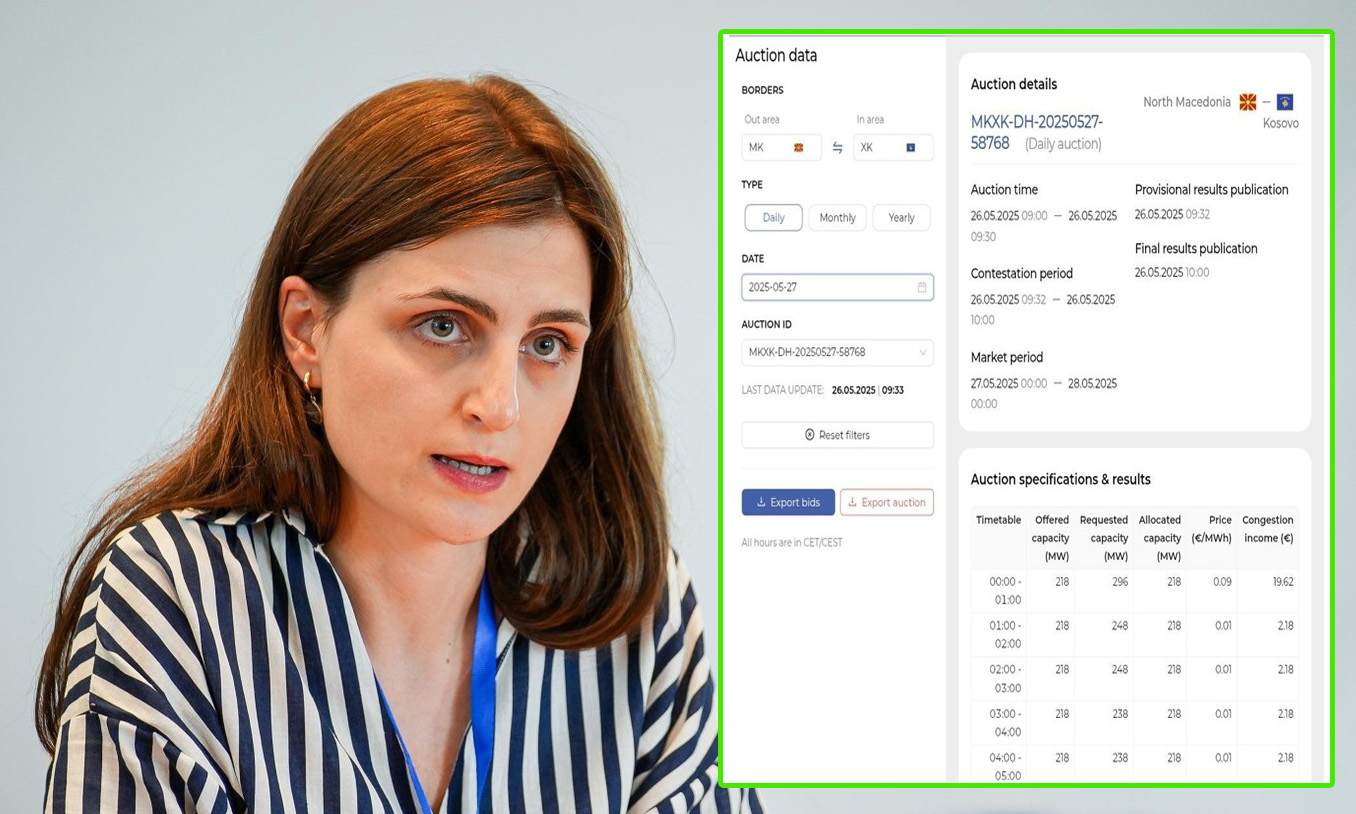Open the Out area MK dropdown

click(x=781, y=147)
